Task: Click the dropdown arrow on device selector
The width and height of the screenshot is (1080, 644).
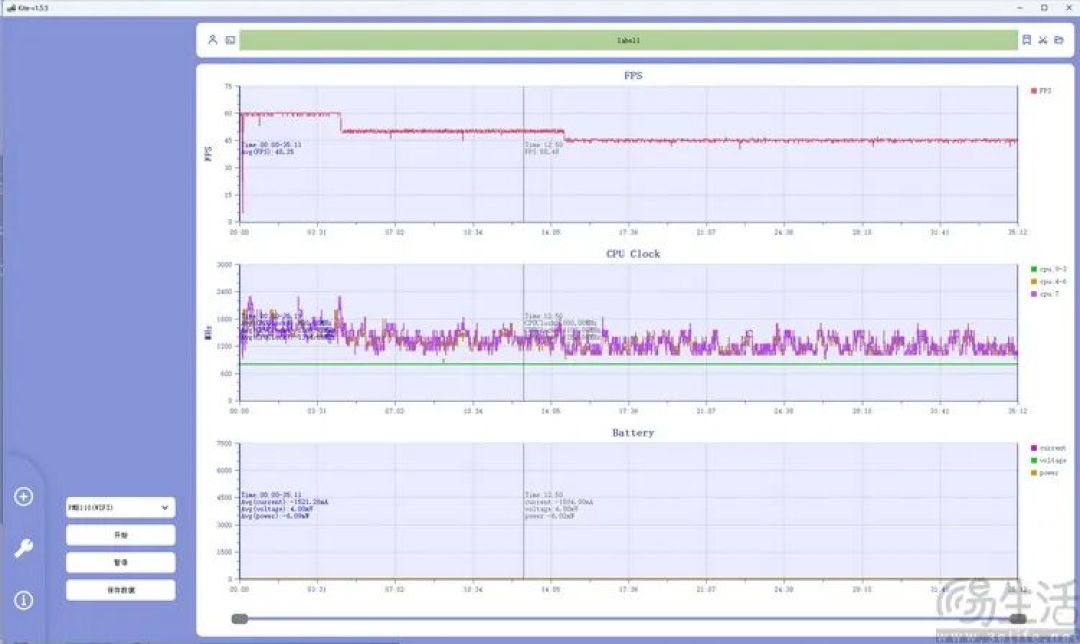Action: coord(165,508)
